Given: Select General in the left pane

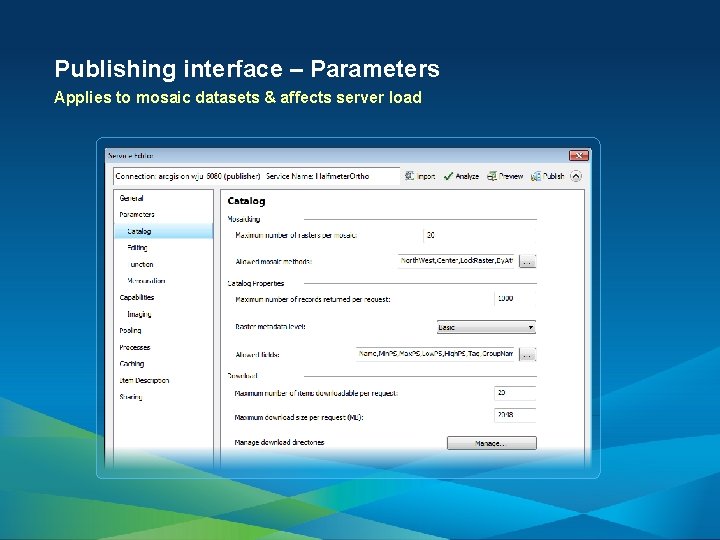Looking at the screenshot, I should (x=131, y=198).
